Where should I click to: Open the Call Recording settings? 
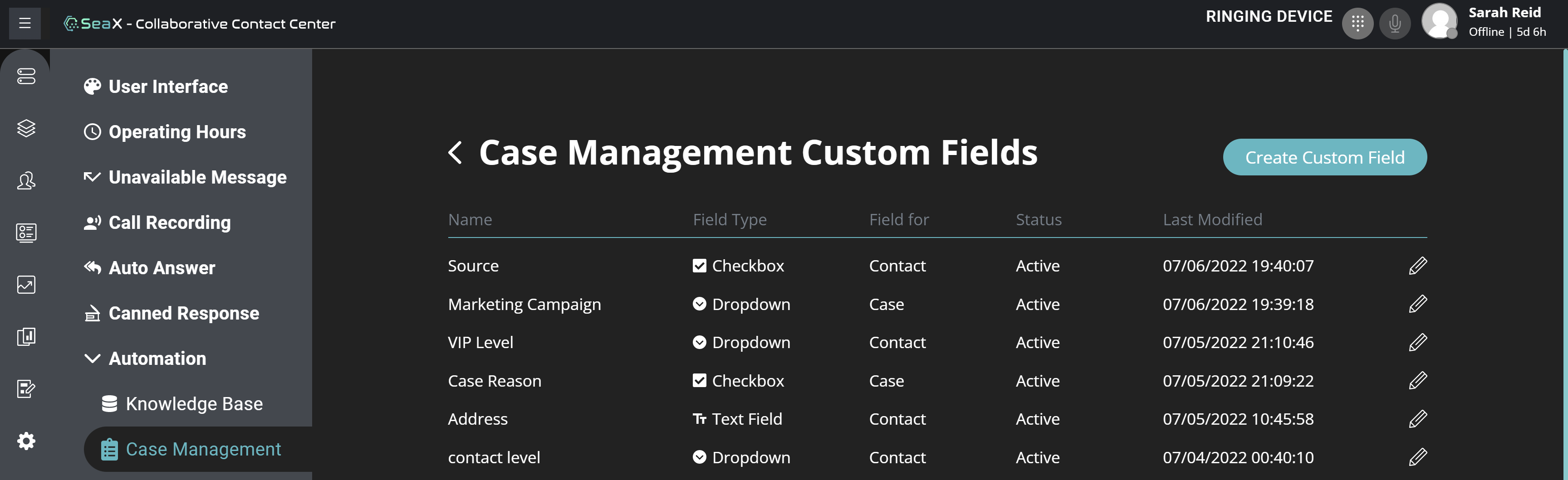click(169, 223)
